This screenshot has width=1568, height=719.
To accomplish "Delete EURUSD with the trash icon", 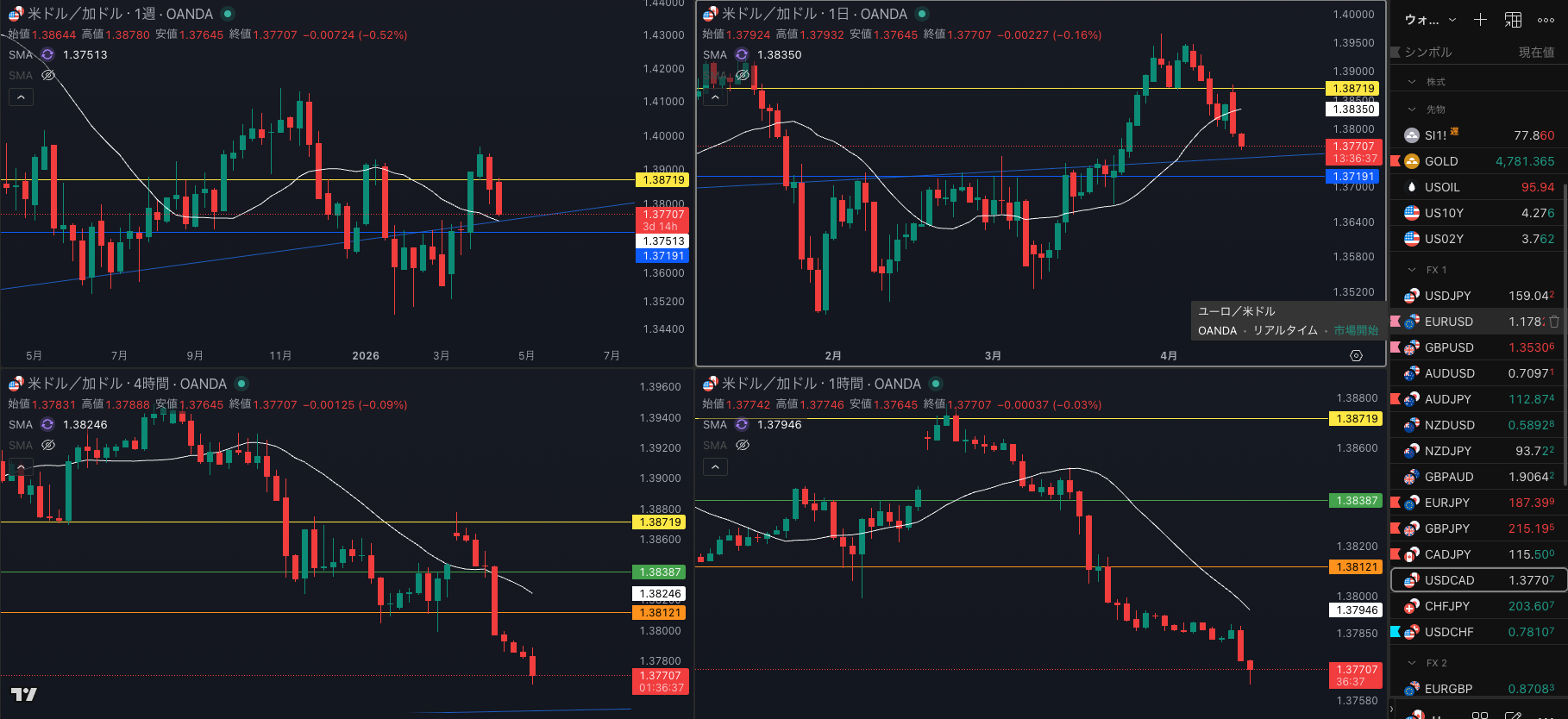I will coord(1553,322).
